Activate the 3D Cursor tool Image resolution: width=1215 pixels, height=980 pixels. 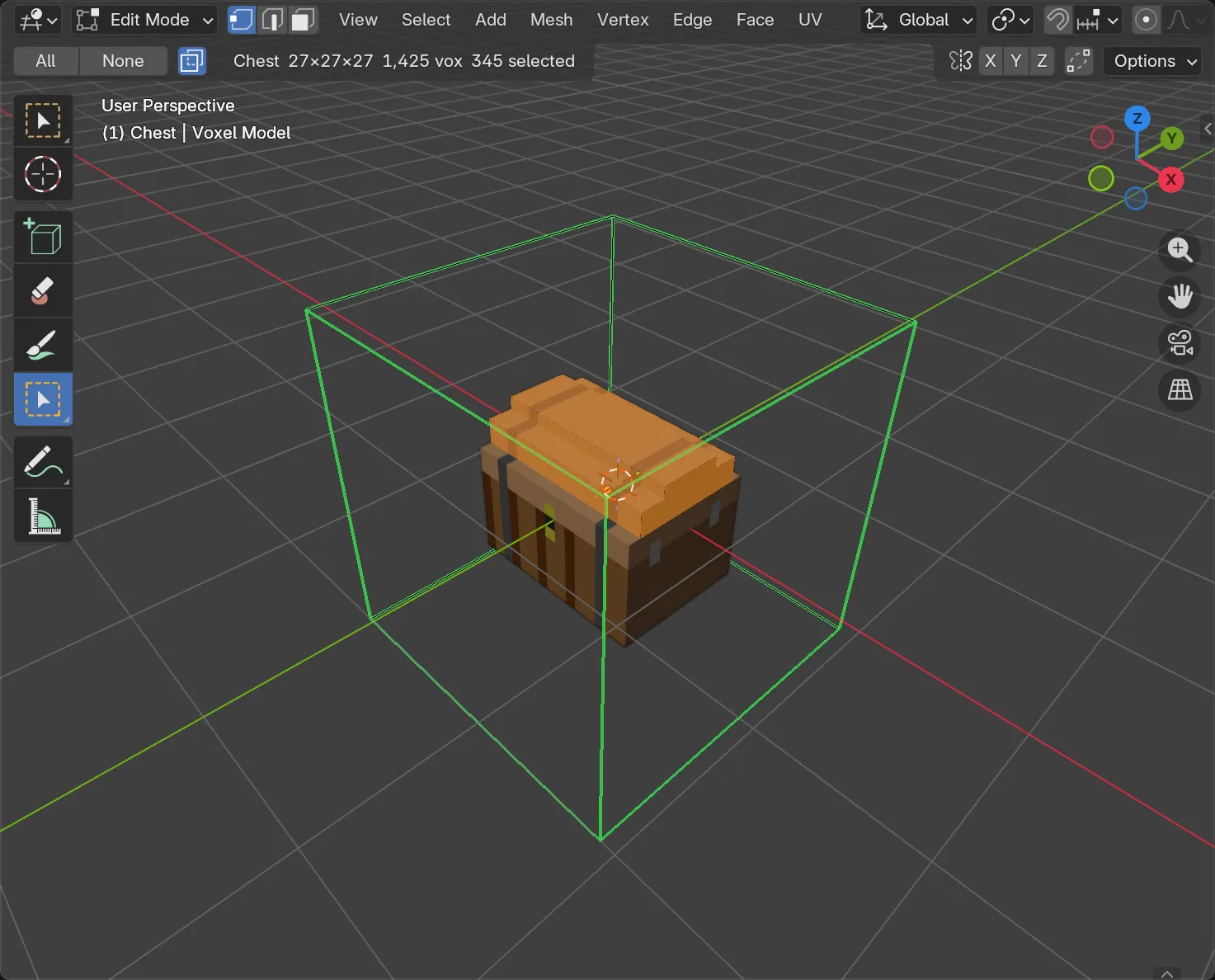[43, 174]
